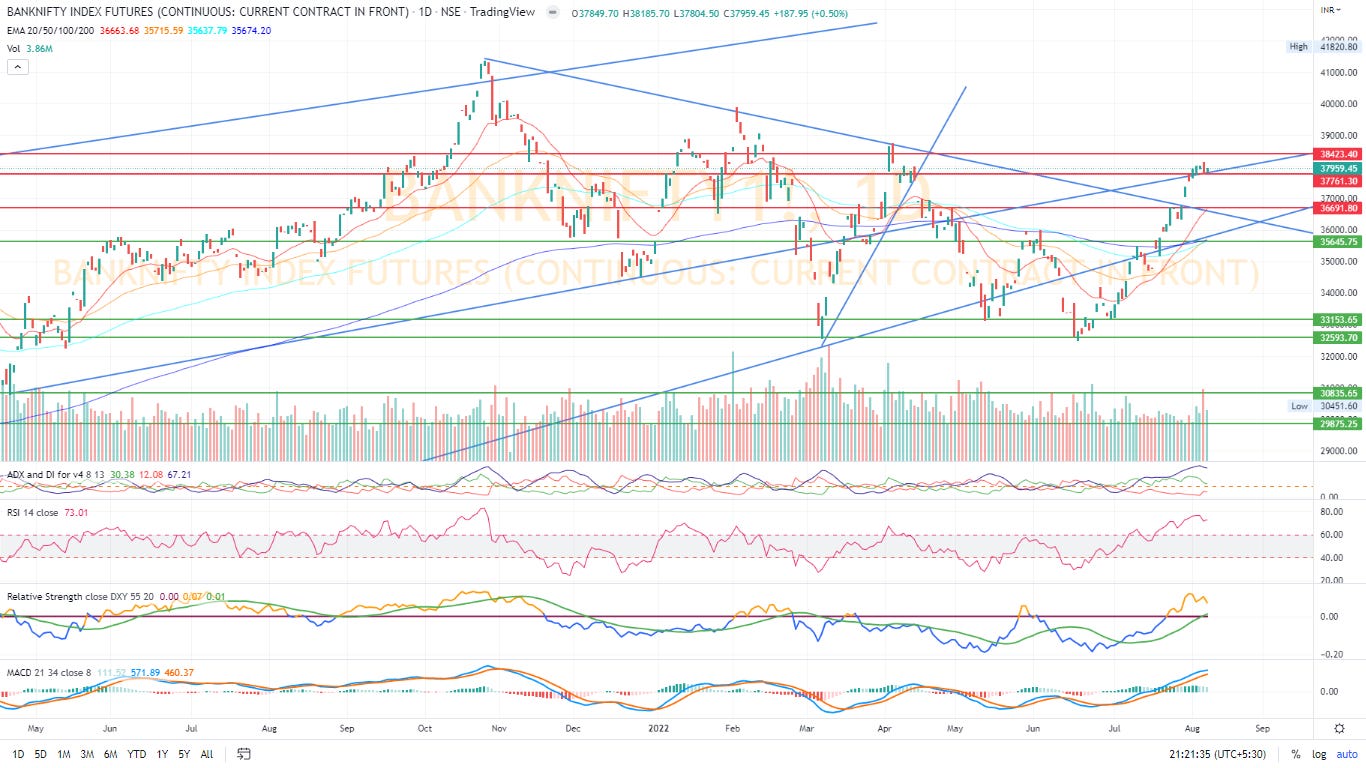Click the 36691.80 red price label
Image resolution: width=1366 pixels, height=768 pixels.
(1338, 208)
